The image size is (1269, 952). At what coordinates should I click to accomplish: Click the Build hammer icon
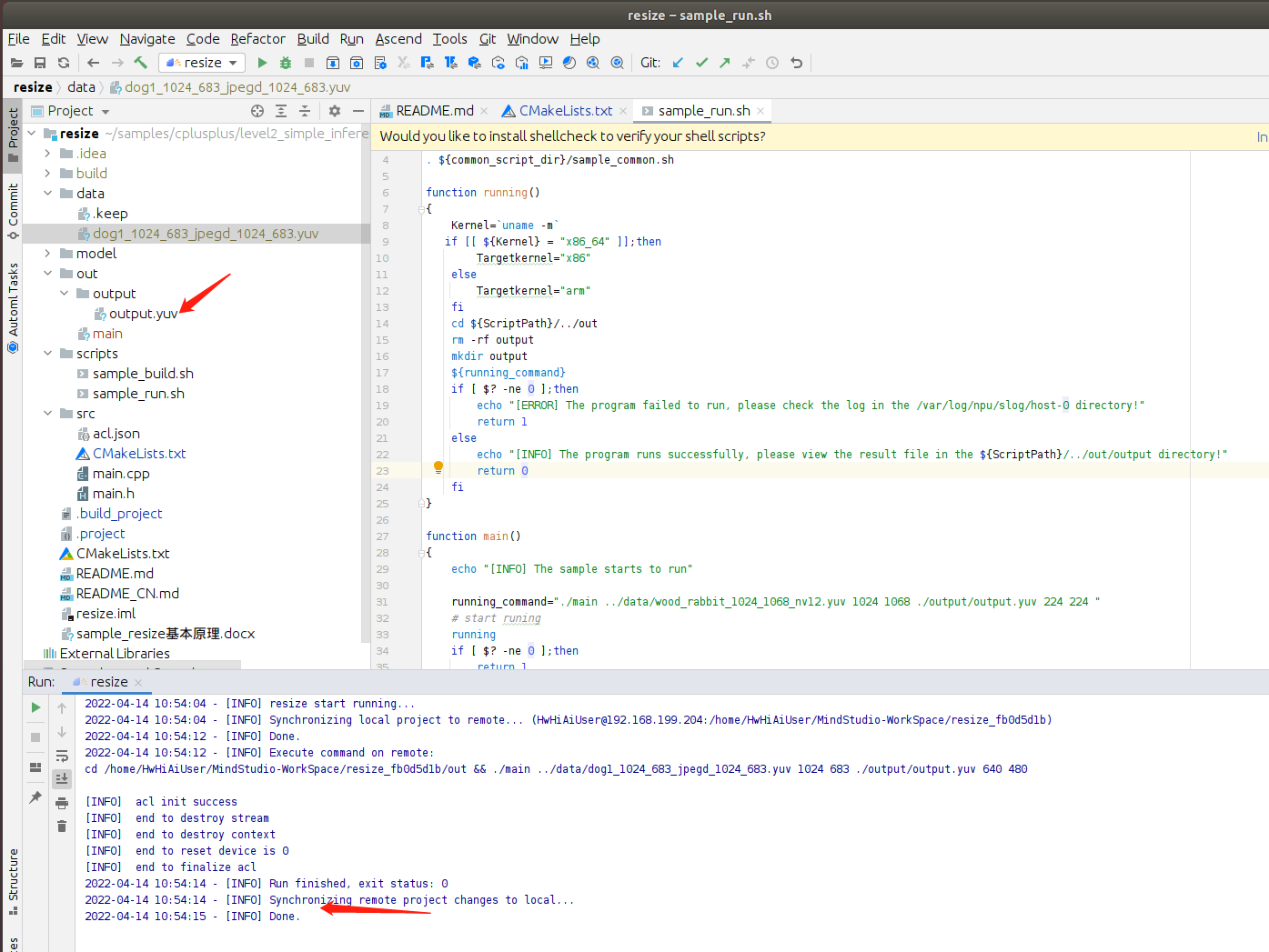[141, 63]
